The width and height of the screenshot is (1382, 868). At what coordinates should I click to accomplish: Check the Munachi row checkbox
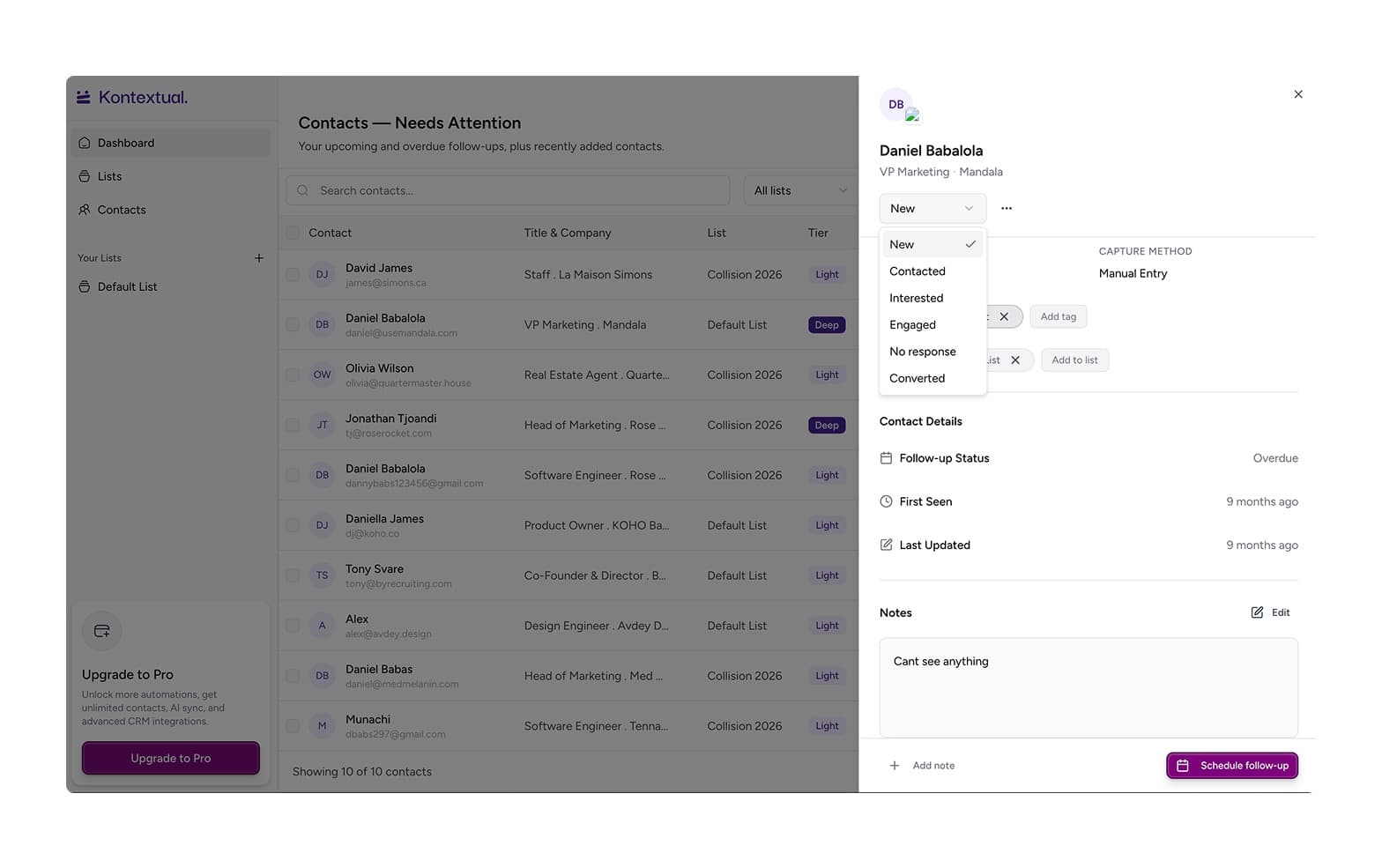click(x=293, y=727)
